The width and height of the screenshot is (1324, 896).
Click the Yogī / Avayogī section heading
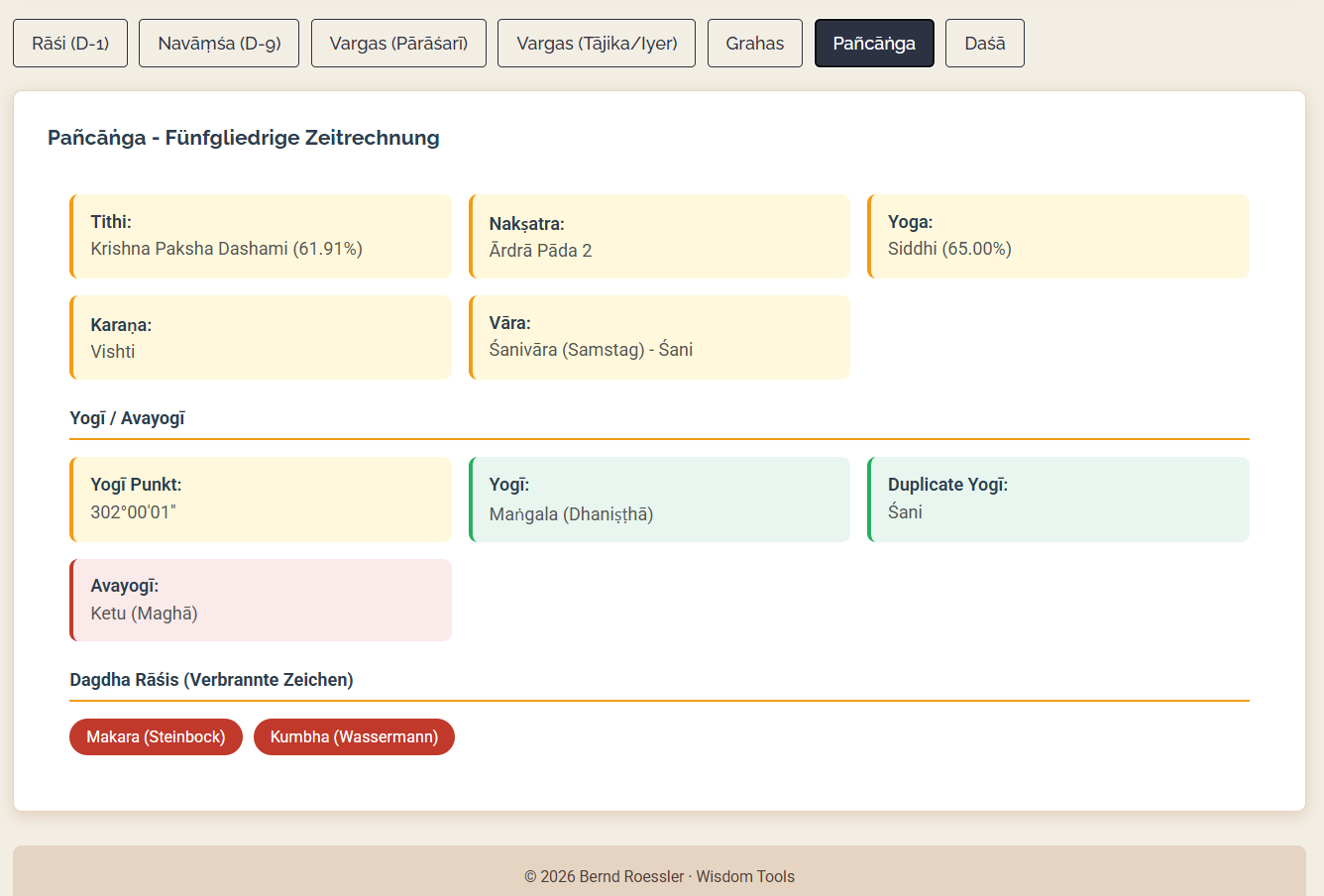pos(127,418)
